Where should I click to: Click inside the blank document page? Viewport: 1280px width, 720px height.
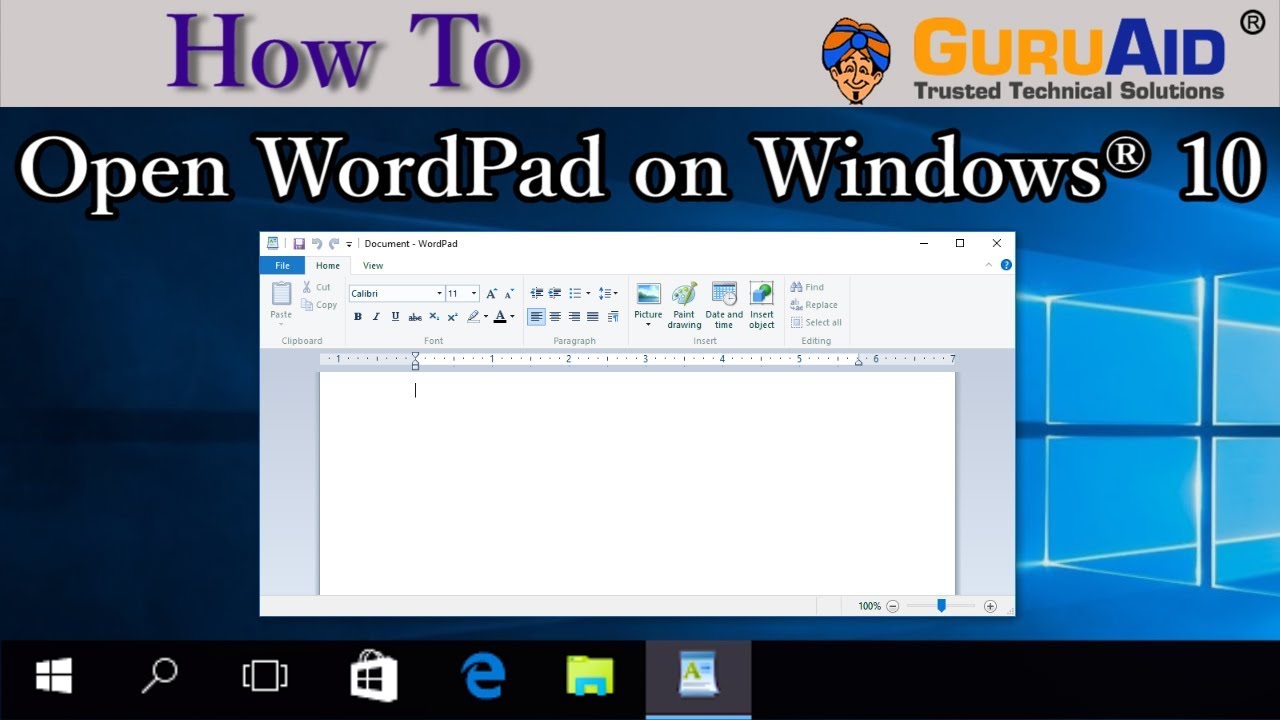coord(637,484)
